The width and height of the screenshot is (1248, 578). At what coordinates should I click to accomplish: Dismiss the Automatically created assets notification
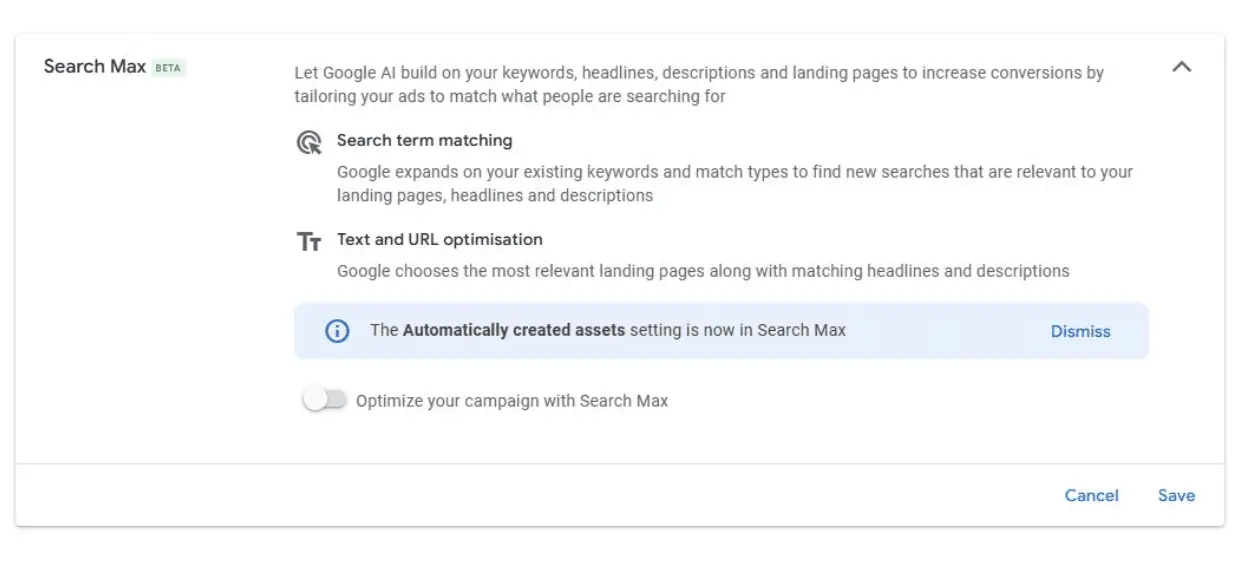click(x=1079, y=331)
